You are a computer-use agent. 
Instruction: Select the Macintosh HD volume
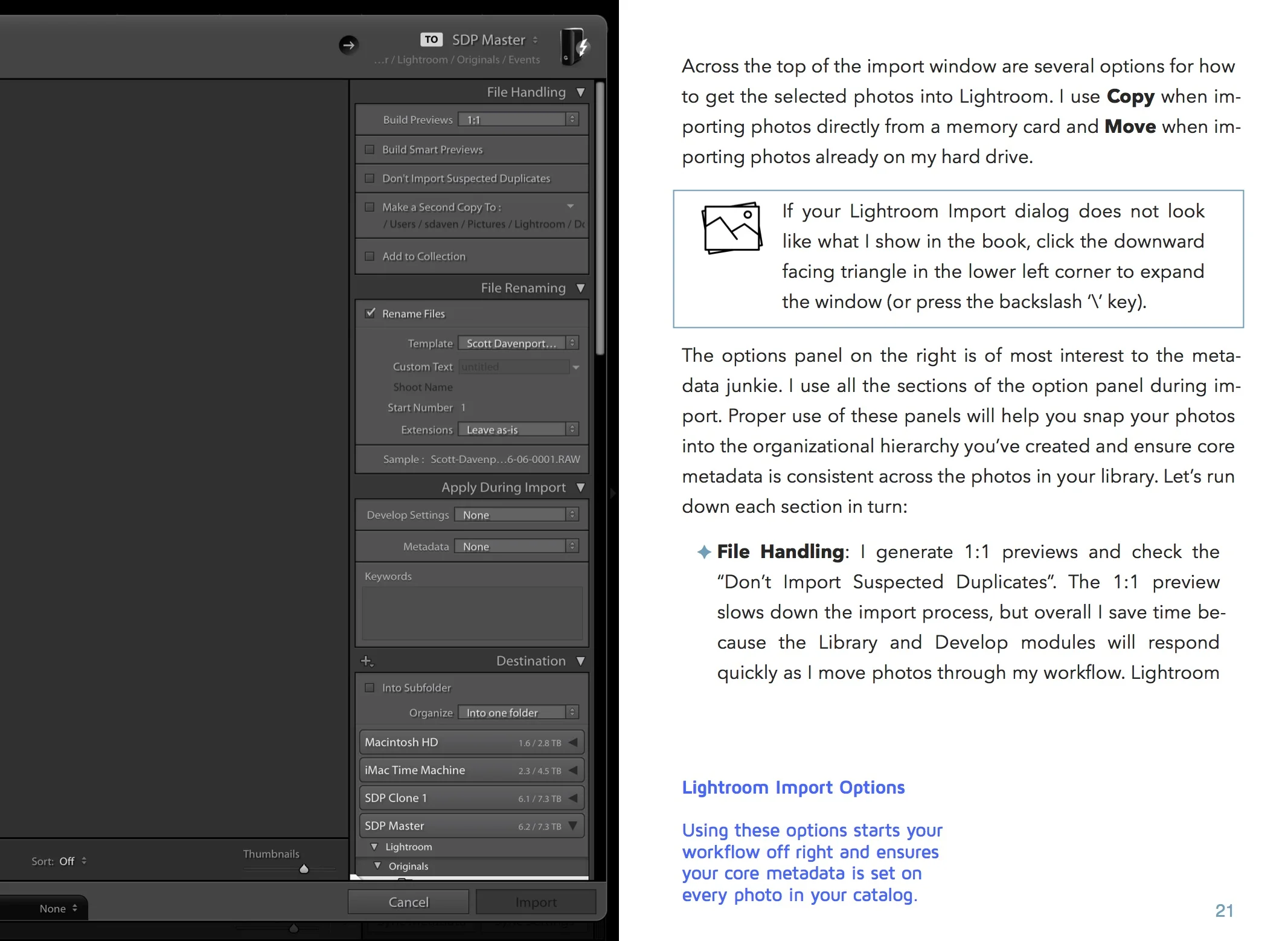tap(472, 742)
